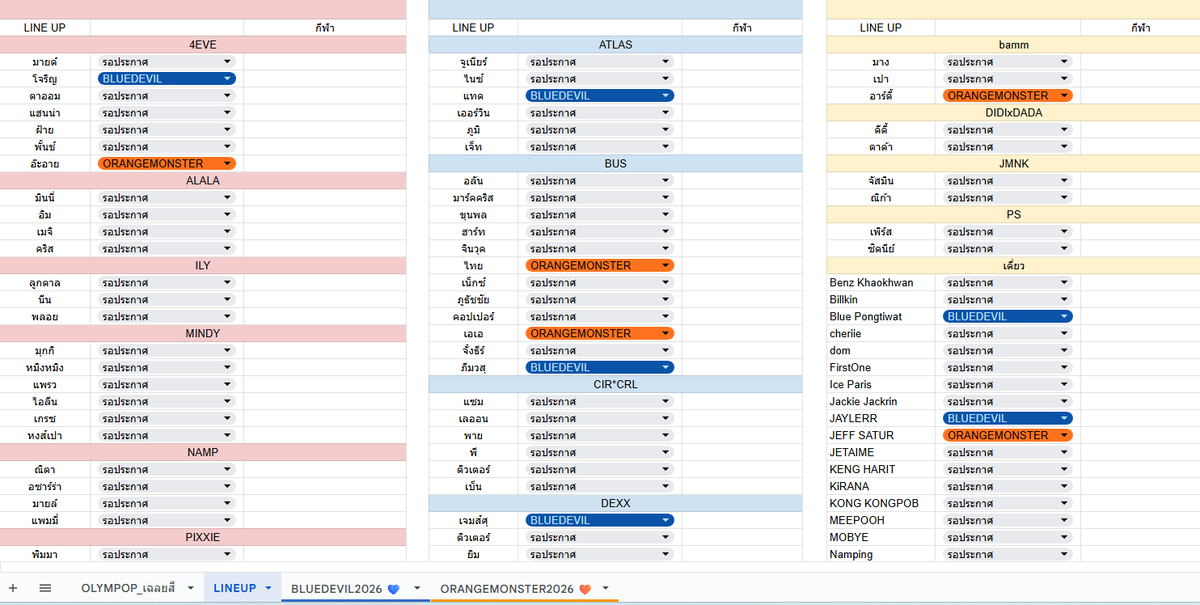This screenshot has height=605, width=1200.
Task: Open the ORANGEMONSTER2026 tab menu arrow
Action: point(605,589)
